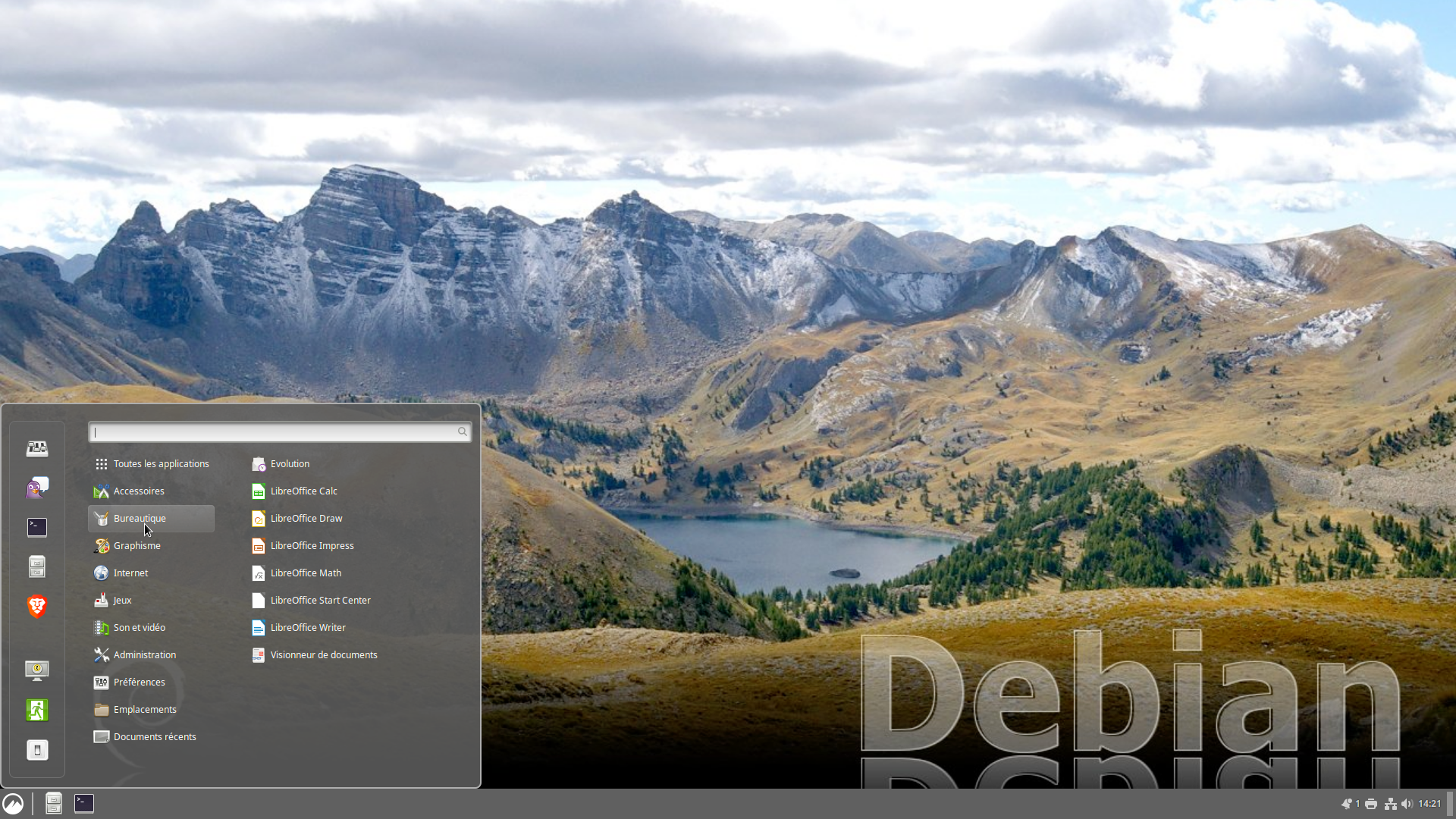Open terminal from the favorites sidebar

(x=36, y=527)
